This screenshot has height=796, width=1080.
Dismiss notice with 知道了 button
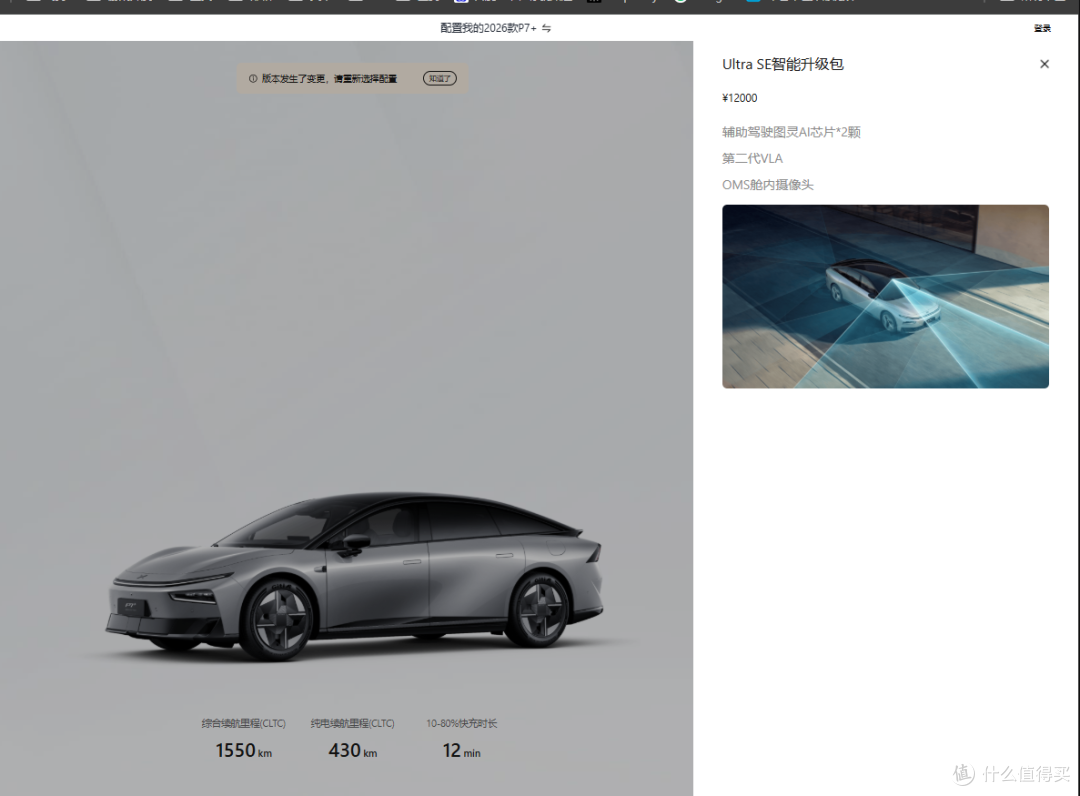439,78
